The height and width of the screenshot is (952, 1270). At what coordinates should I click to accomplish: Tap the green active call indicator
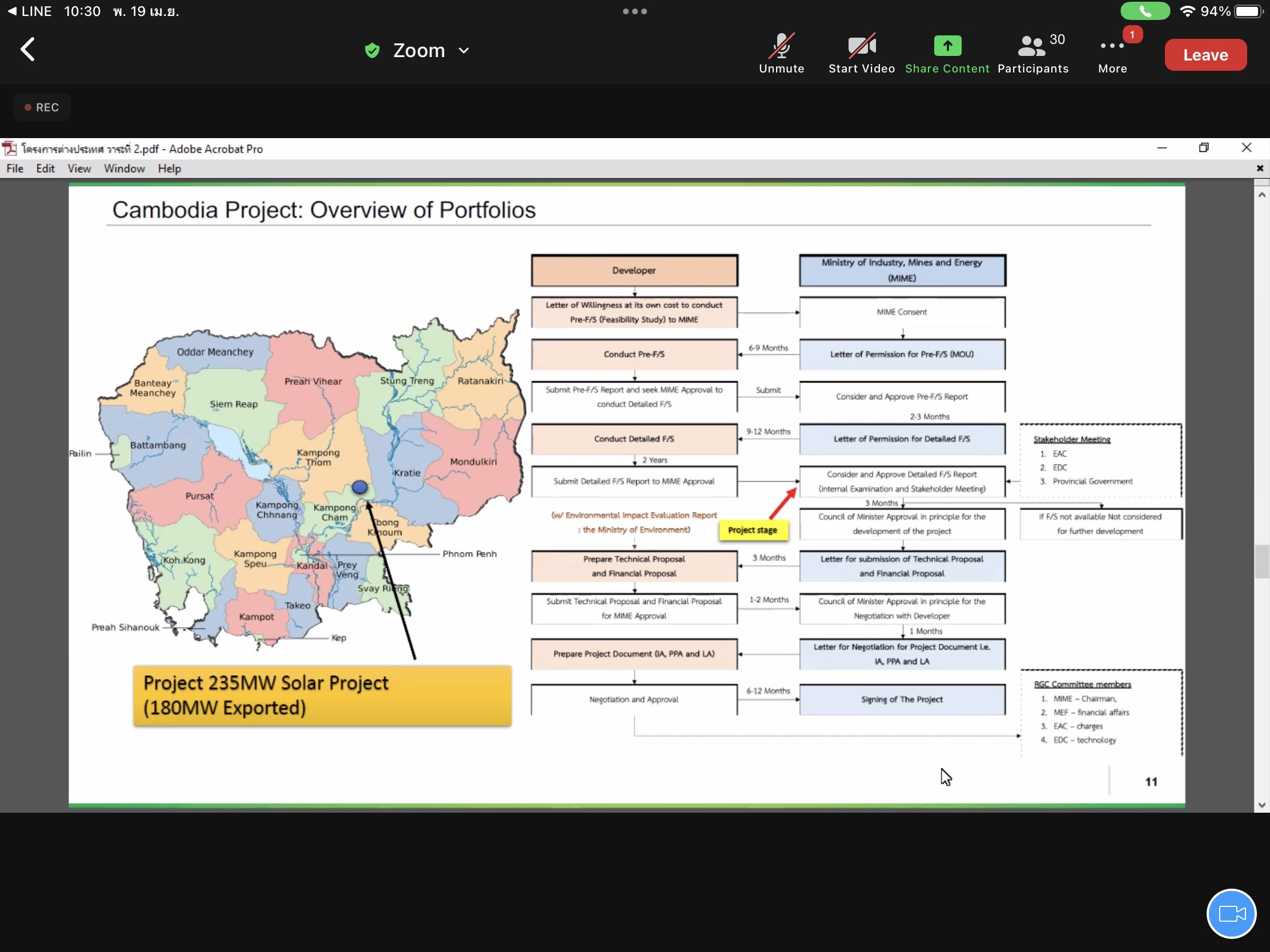(1145, 11)
